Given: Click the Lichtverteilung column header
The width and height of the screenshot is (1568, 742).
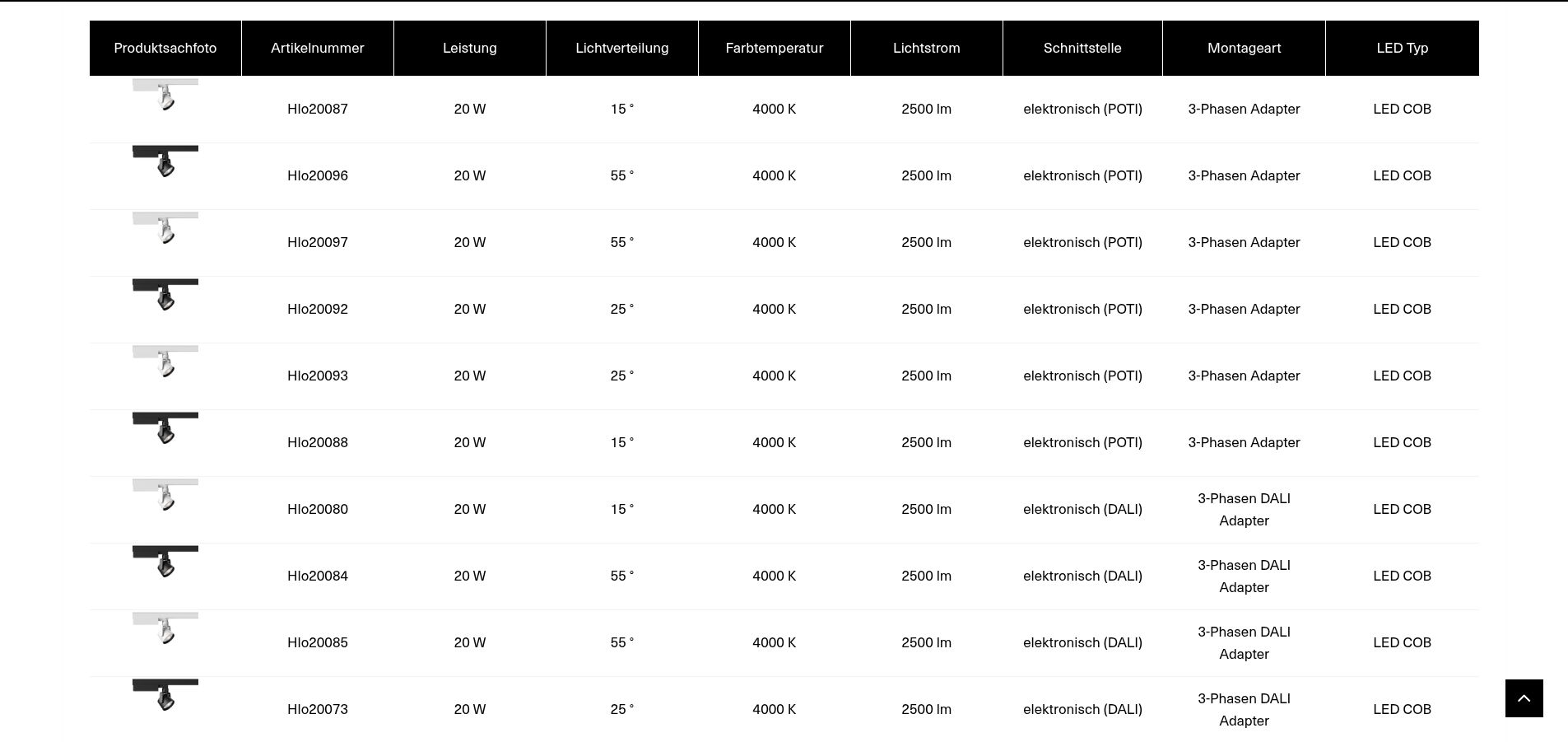Looking at the screenshot, I should pyautogui.click(x=622, y=48).
